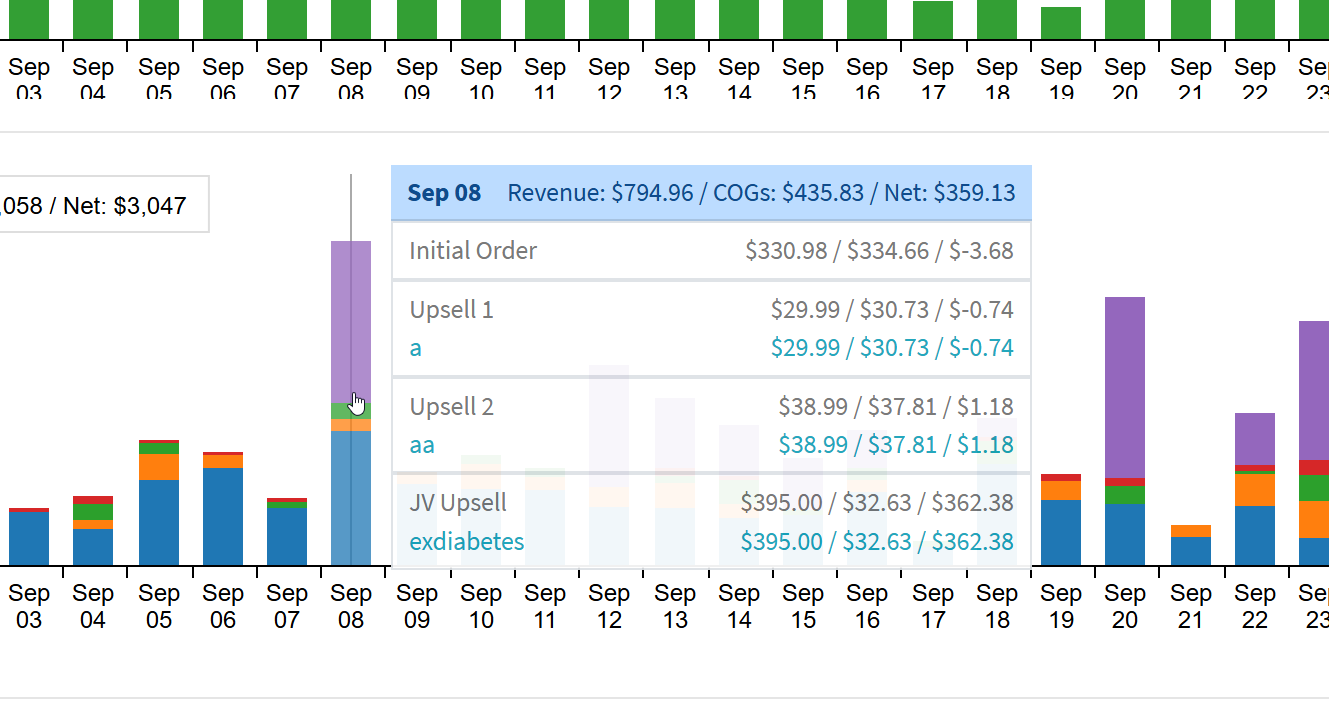The image size is (1329, 711).
Task: Select the purple segment of the Sep 22 bar
Action: tap(1255, 438)
